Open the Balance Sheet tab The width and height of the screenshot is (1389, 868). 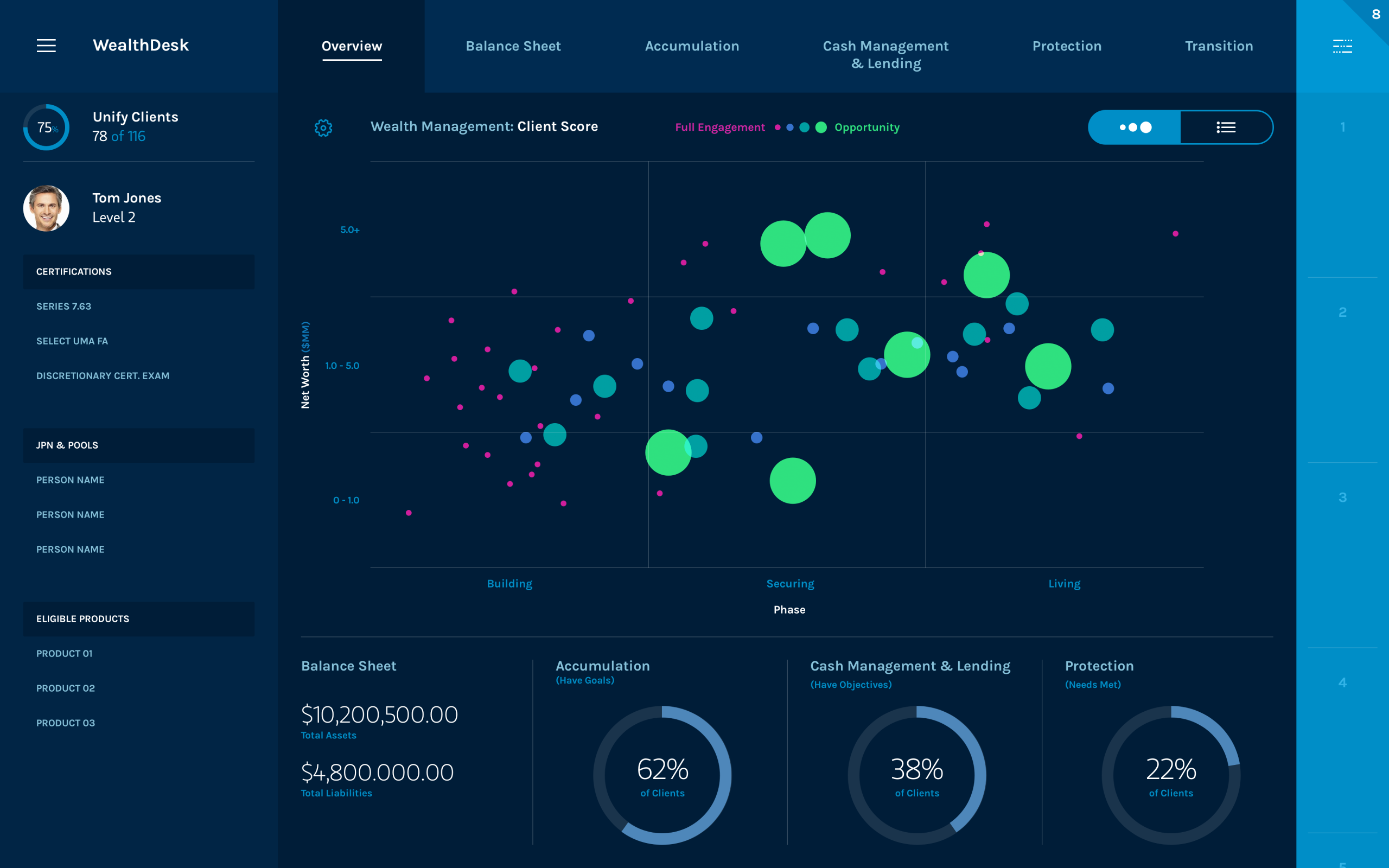(x=513, y=46)
